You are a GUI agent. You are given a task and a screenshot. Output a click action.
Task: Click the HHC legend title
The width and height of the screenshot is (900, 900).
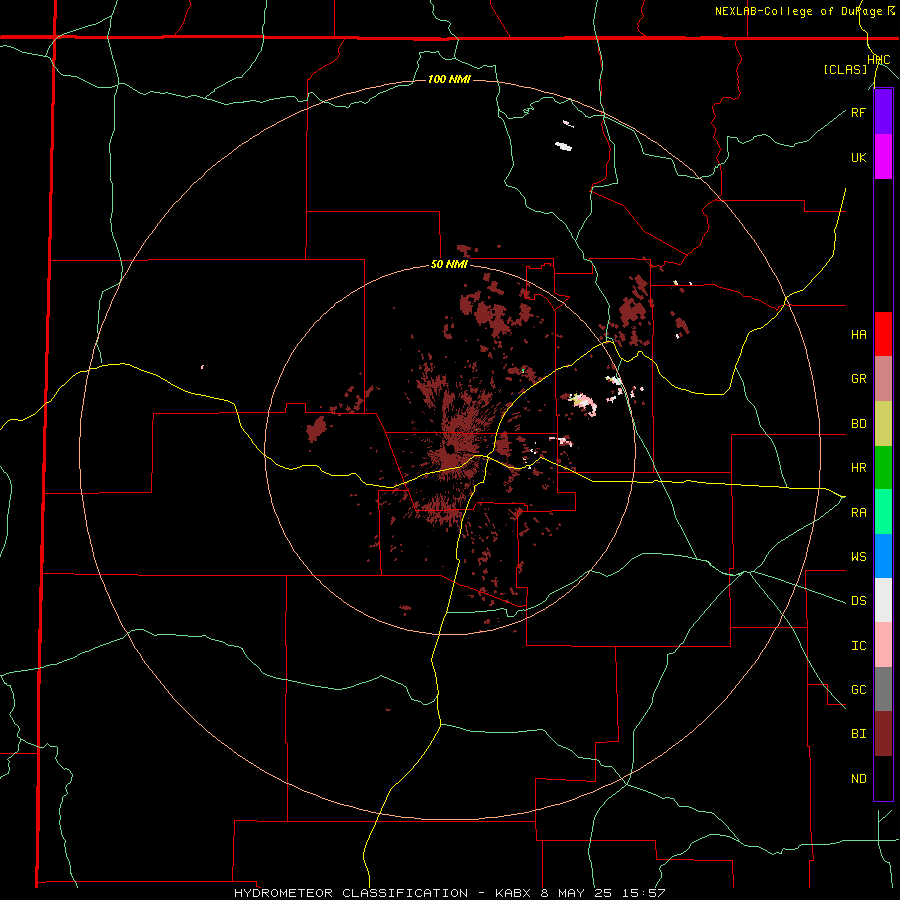click(x=879, y=60)
